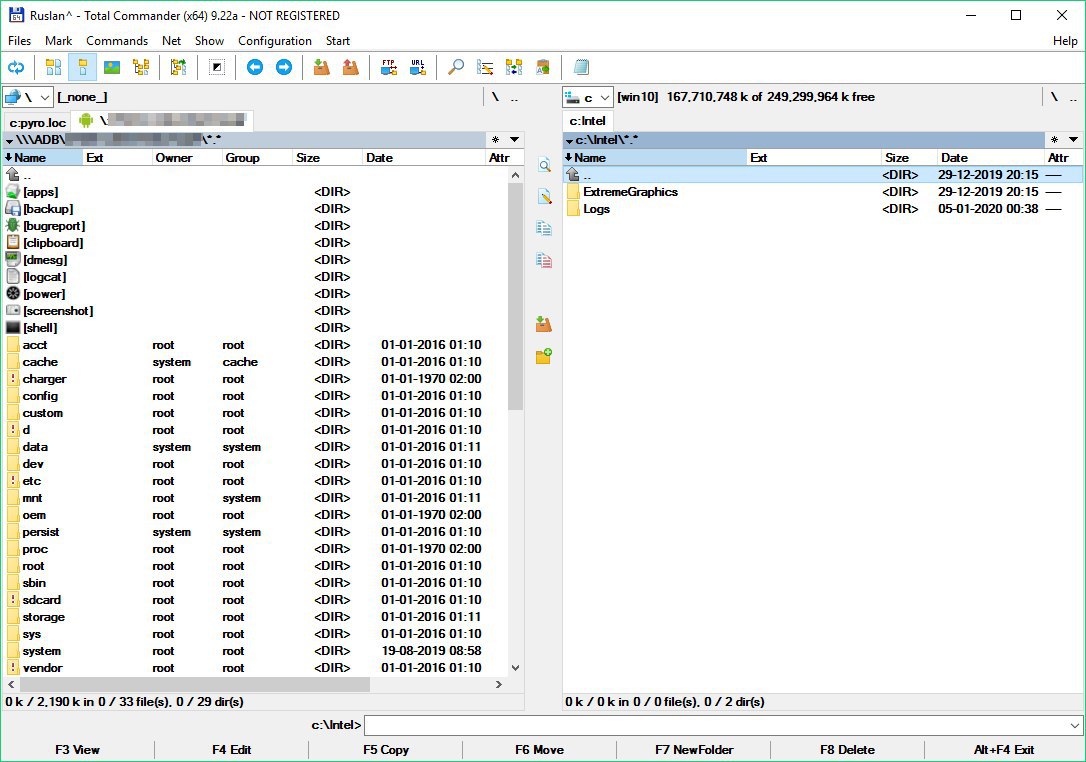1086x762 pixels.
Task: Open left panel directory history arrow
Action: (515, 140)
